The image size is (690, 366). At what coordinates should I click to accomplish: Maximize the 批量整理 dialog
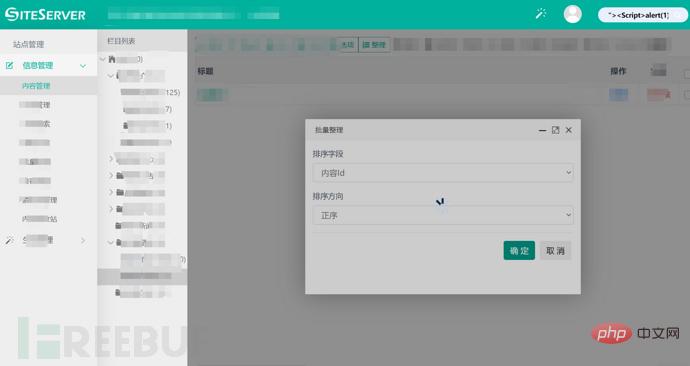coord(555,130)
